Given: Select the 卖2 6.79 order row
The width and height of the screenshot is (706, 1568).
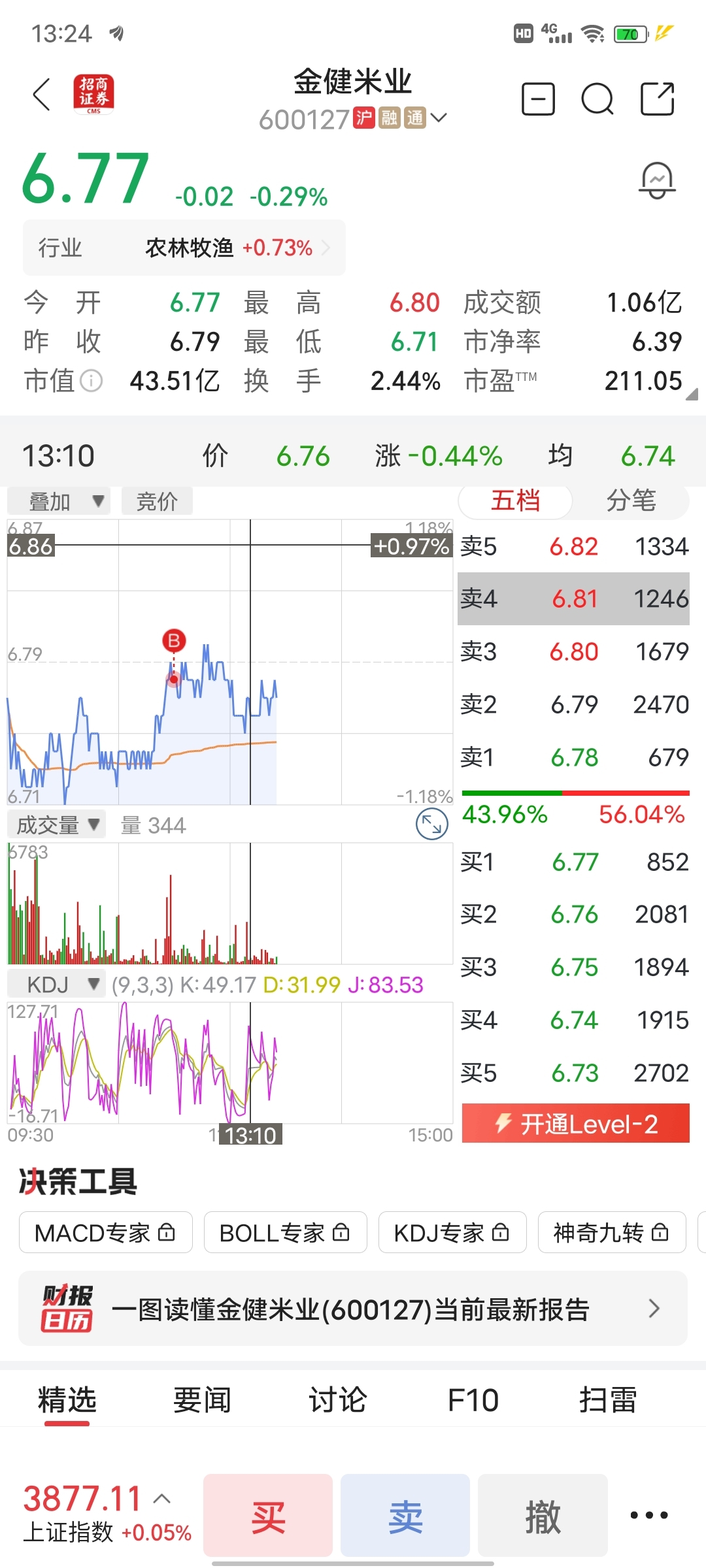Looking at the screenshot, I should (574, 704).
